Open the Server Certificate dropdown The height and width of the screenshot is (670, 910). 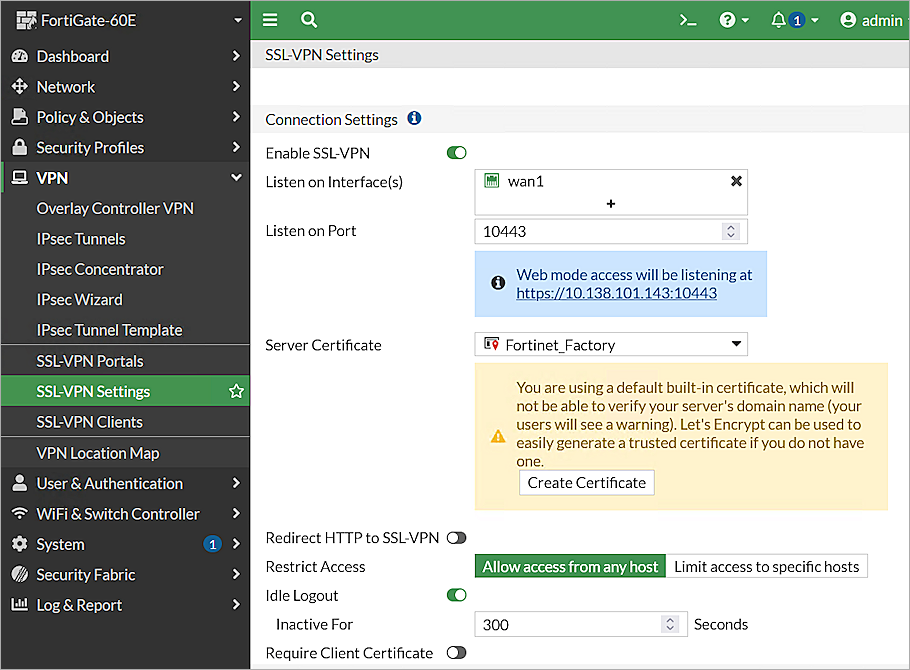611,345
